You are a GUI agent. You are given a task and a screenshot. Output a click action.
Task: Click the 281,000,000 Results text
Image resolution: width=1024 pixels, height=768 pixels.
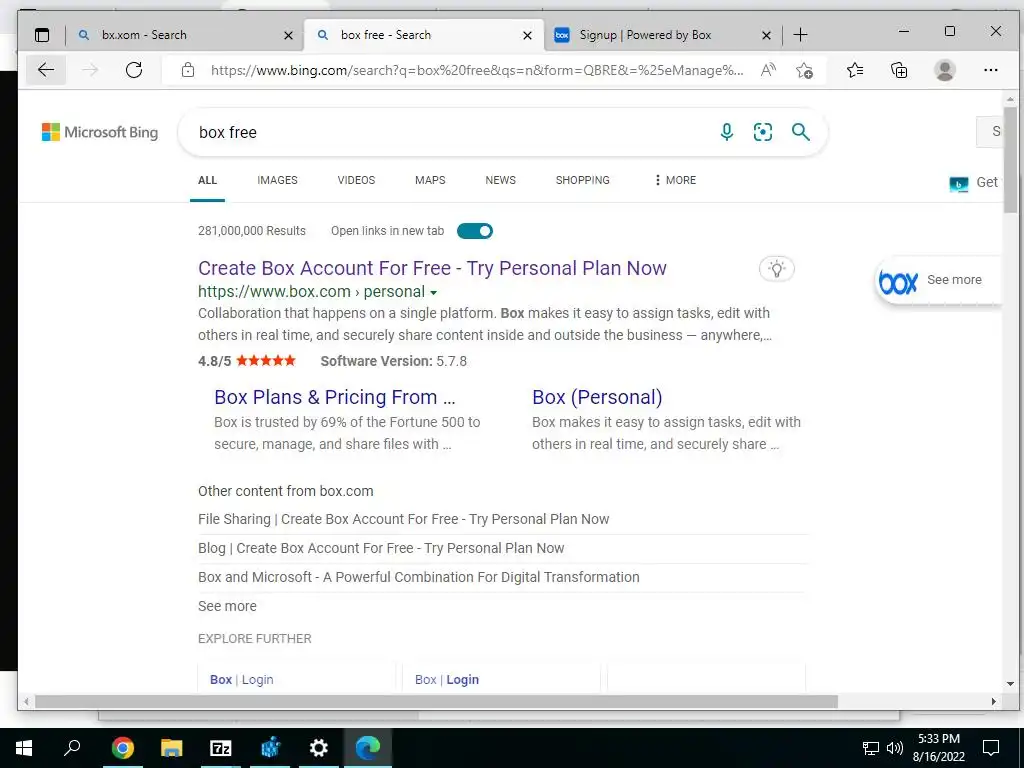251,231
